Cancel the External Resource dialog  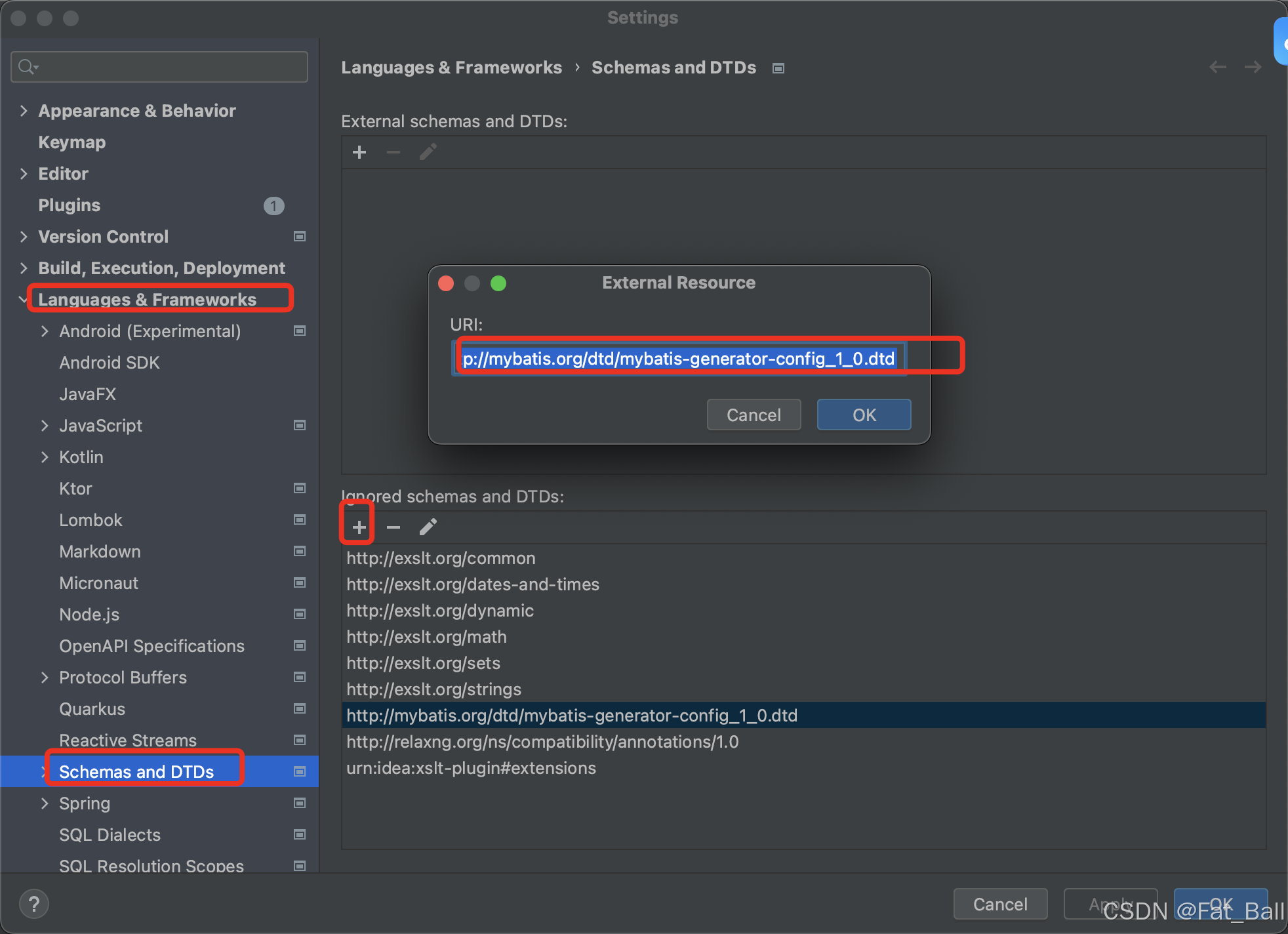tap(753, 415)
